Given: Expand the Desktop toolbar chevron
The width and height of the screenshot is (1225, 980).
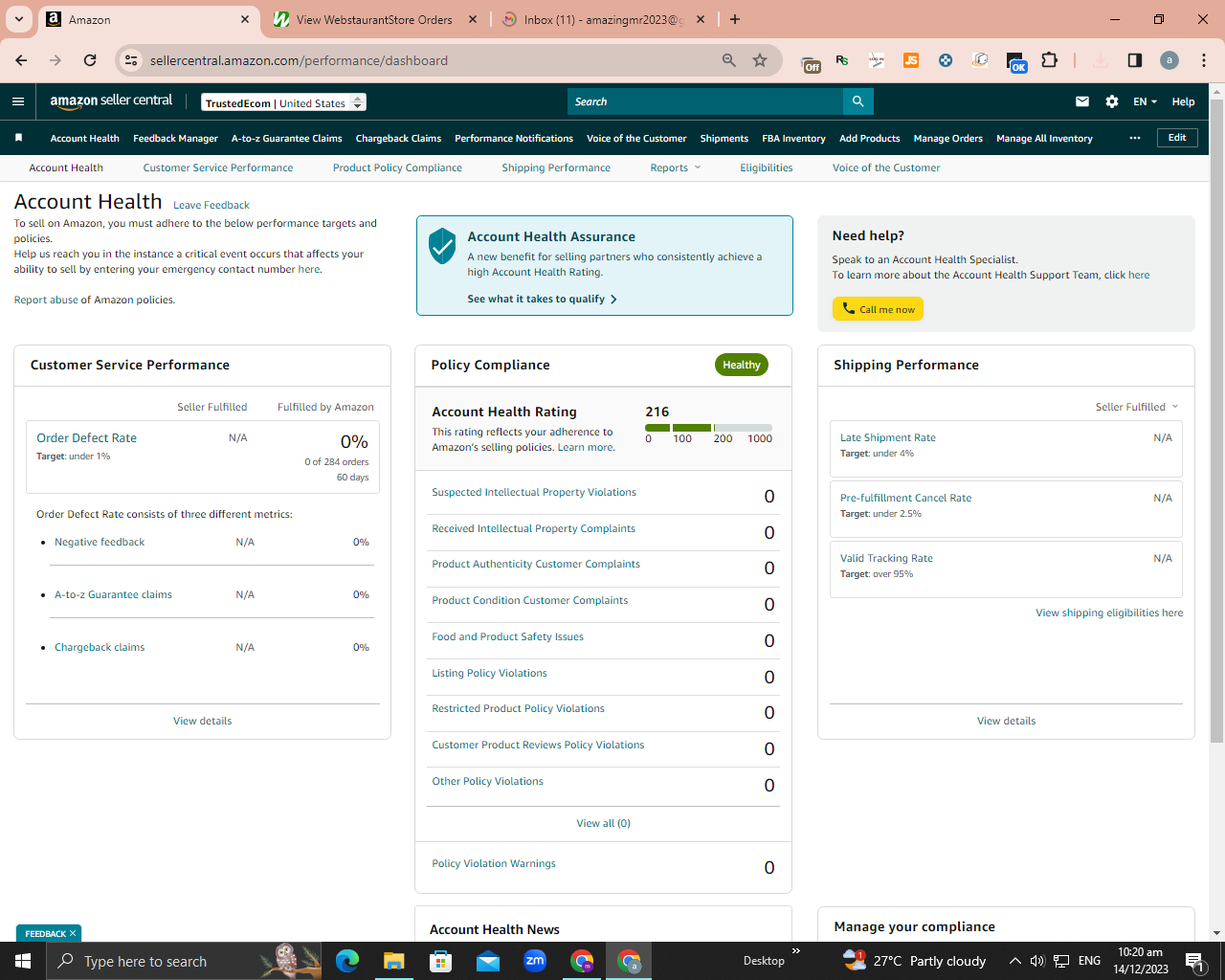Looking at the screenshot, I should (x=796, y=951).
